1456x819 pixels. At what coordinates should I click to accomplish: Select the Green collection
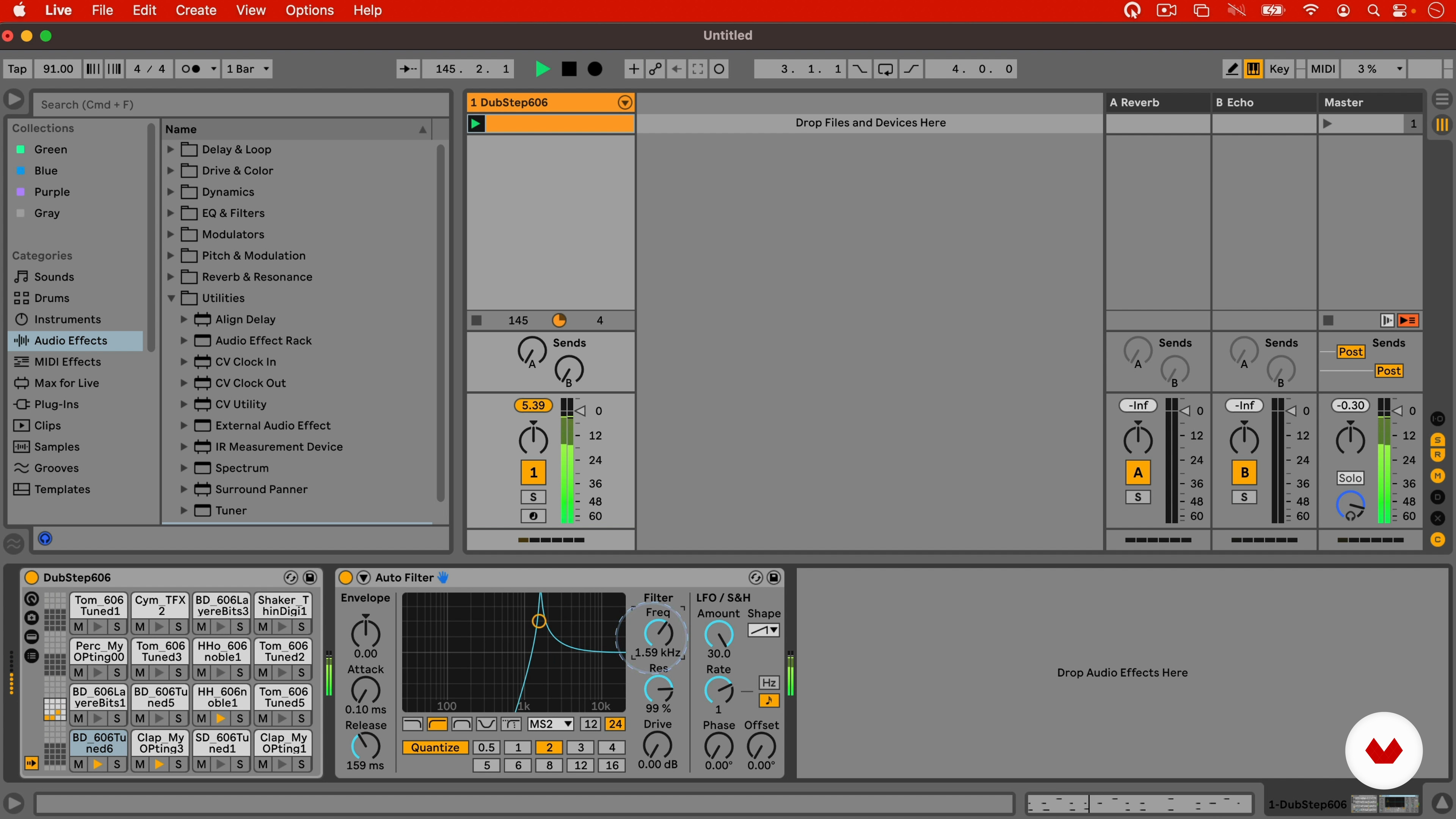[x=50, y=149]
